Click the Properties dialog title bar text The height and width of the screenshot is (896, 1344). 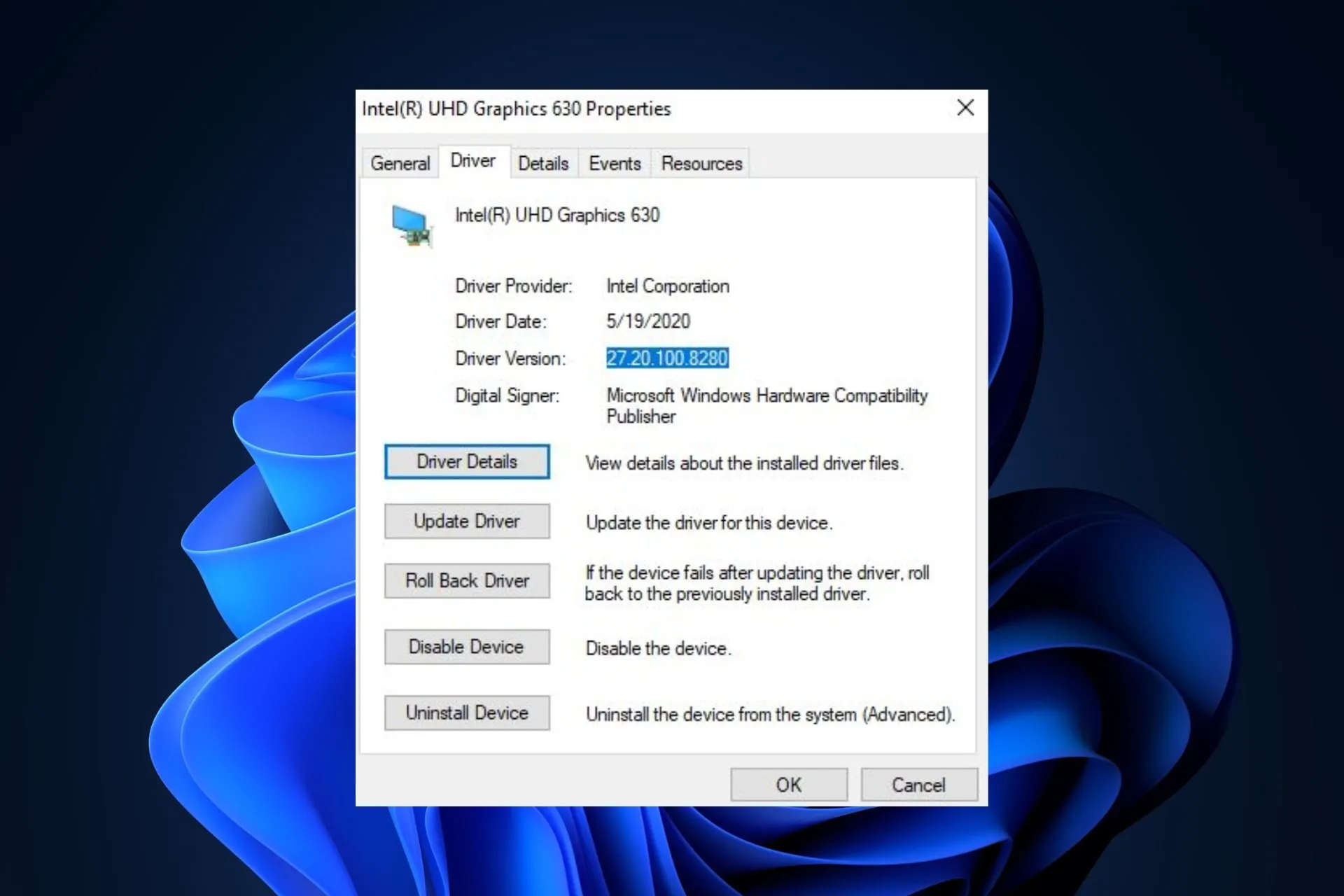click(517, 109)
